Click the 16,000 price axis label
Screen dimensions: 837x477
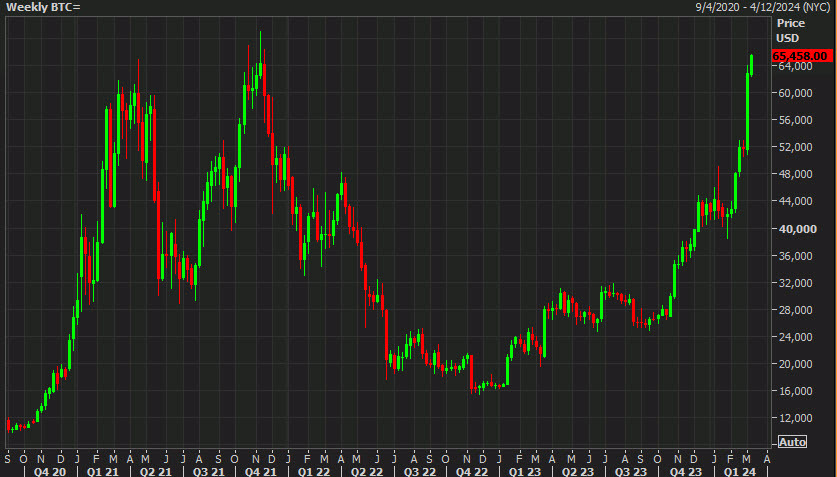click(x=795, y=391)
